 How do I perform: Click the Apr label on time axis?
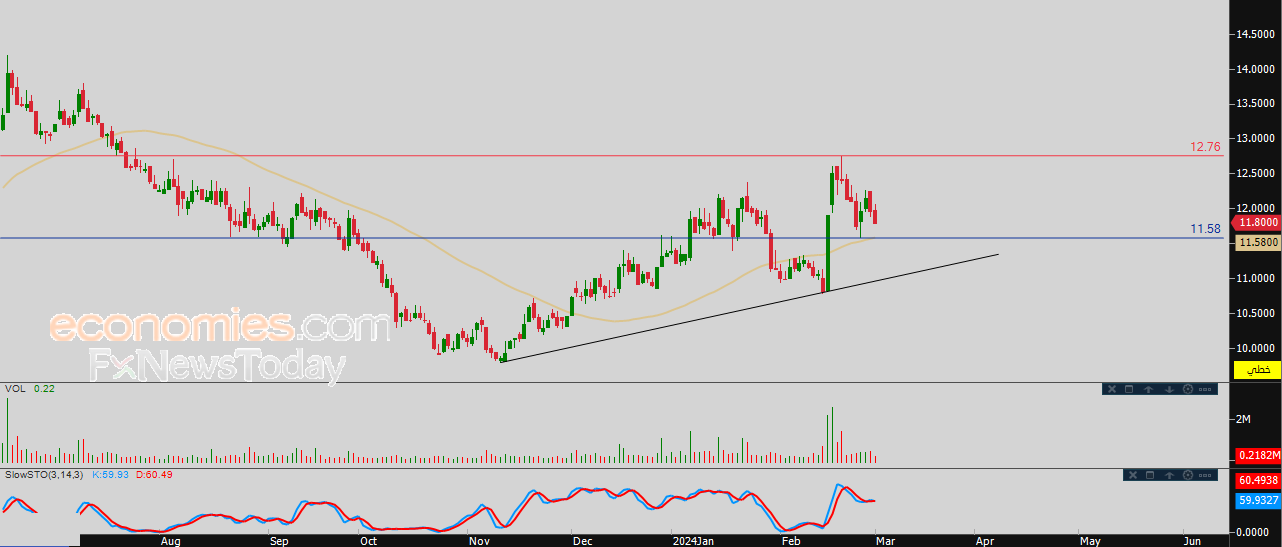pos(985,541)
